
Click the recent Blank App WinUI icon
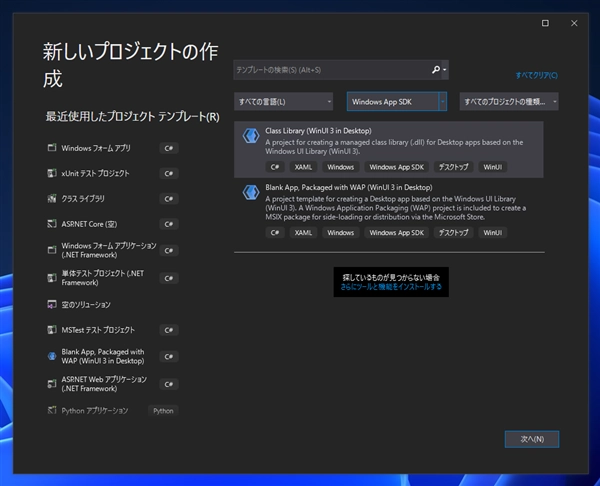(52, 356)
